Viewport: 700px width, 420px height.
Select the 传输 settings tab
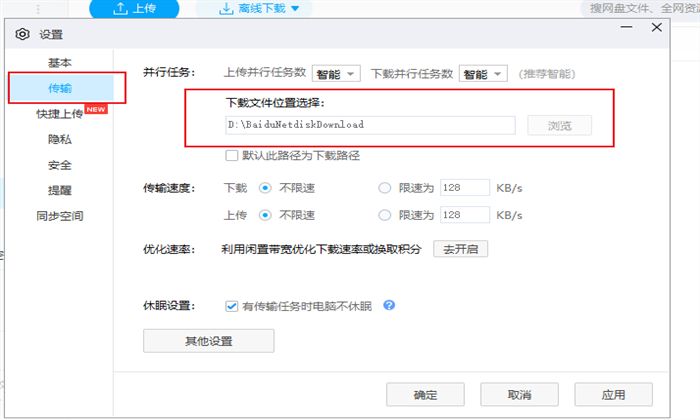pos(62,88)
